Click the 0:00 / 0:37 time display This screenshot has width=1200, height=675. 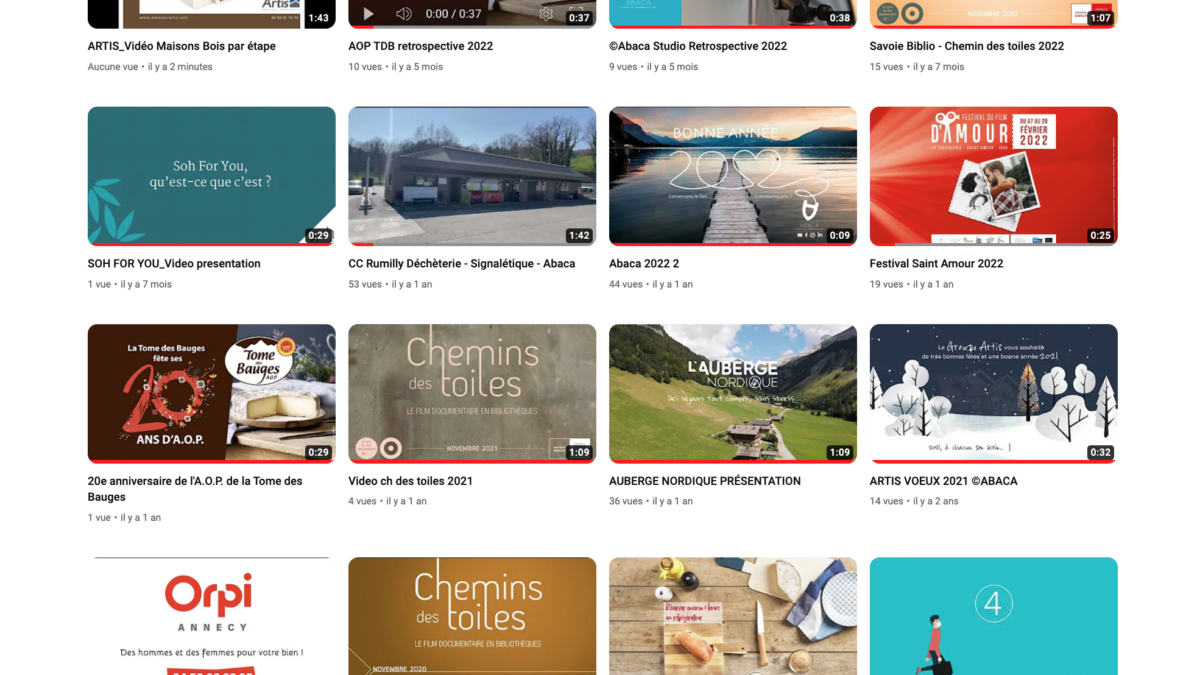pyautogui.click(x=453, y=14)
